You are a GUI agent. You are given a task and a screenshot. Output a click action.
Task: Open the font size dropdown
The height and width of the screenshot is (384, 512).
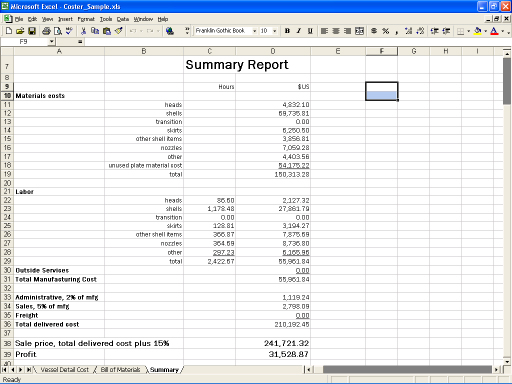click(275, 31)
